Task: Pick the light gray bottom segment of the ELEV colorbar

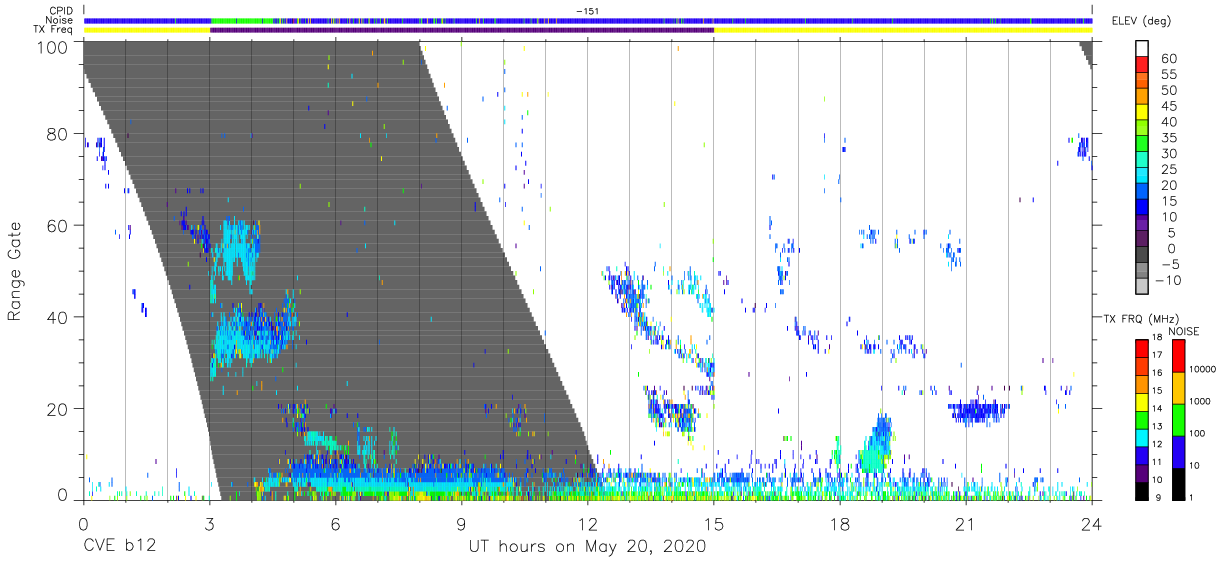Action: click(x=1142, y=285)
